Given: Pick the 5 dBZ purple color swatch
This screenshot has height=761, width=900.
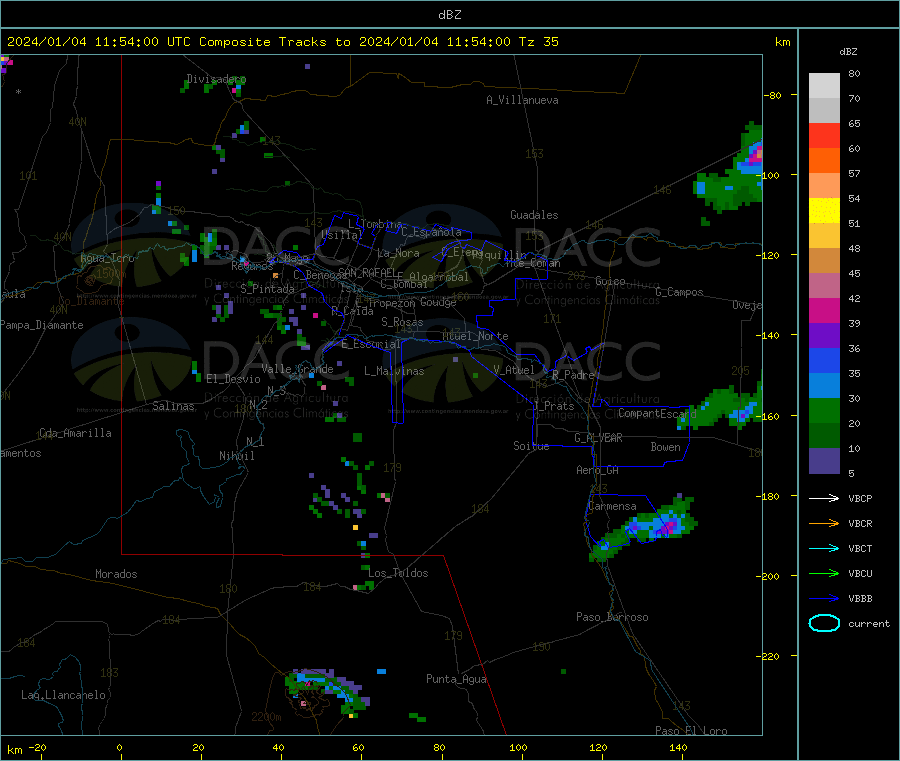Looking at the screenshot, I should coord(824,461).
